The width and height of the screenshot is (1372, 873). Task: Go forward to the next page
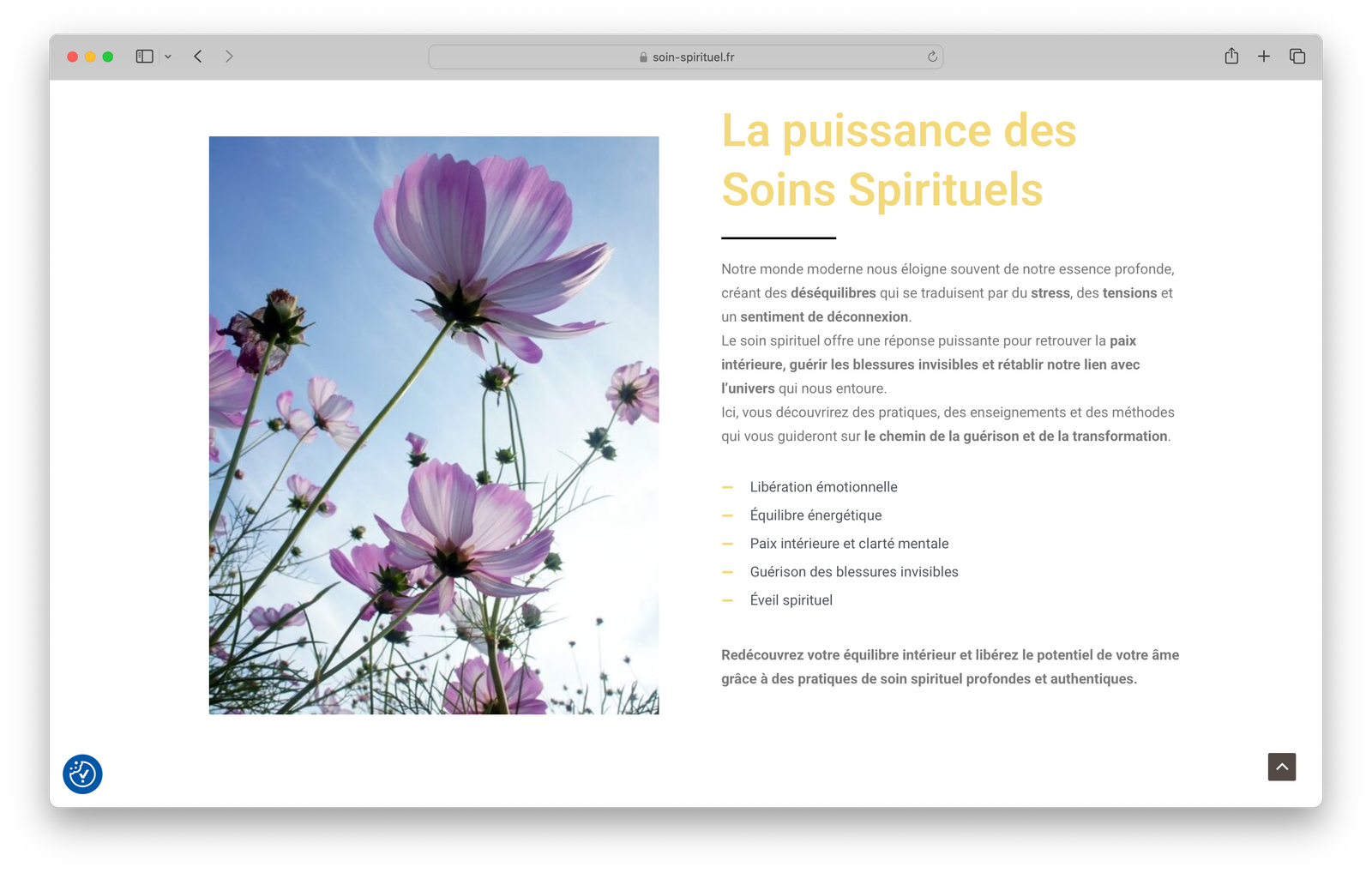tap(229, 57)
